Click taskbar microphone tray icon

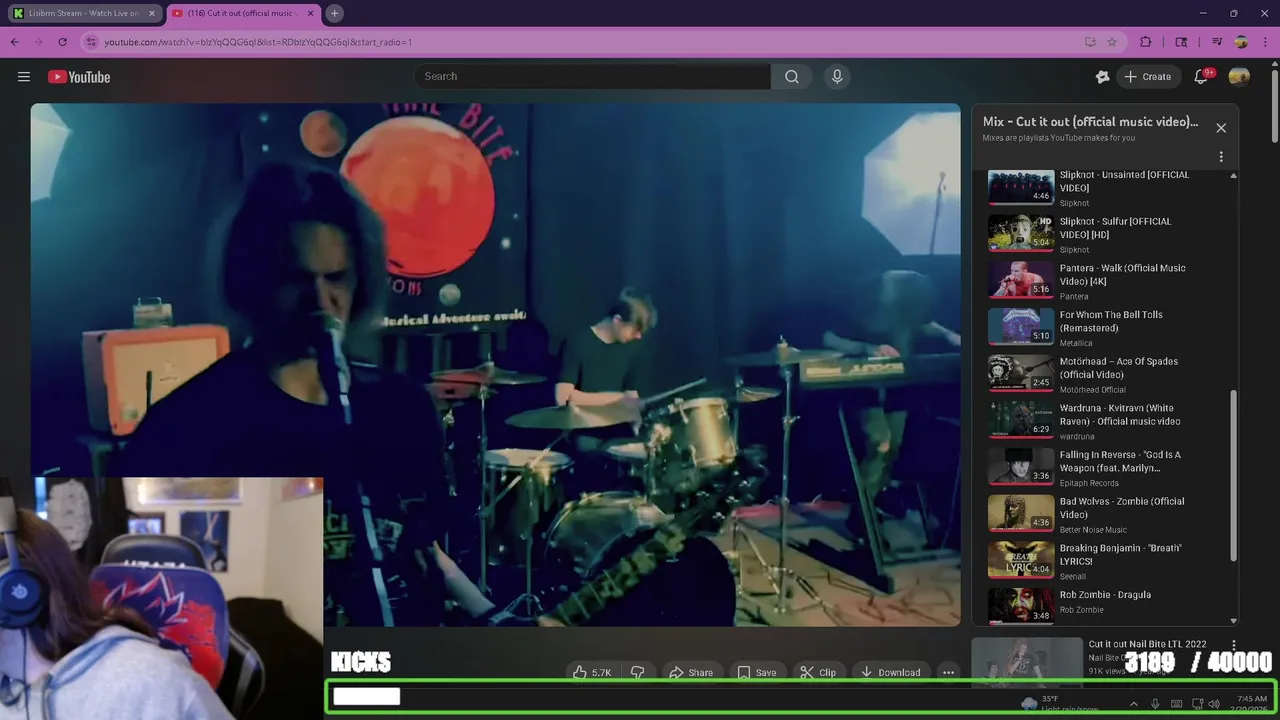pos(1155,704)
